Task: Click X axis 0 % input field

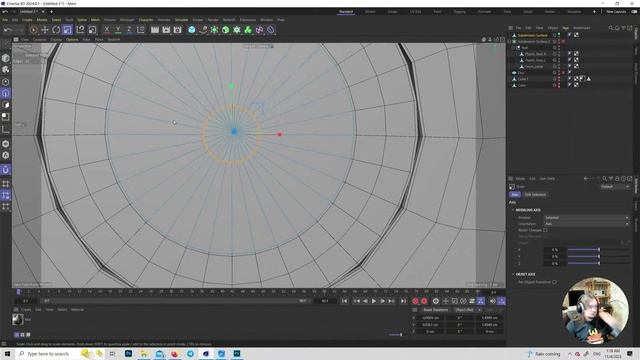Action: 554,250
